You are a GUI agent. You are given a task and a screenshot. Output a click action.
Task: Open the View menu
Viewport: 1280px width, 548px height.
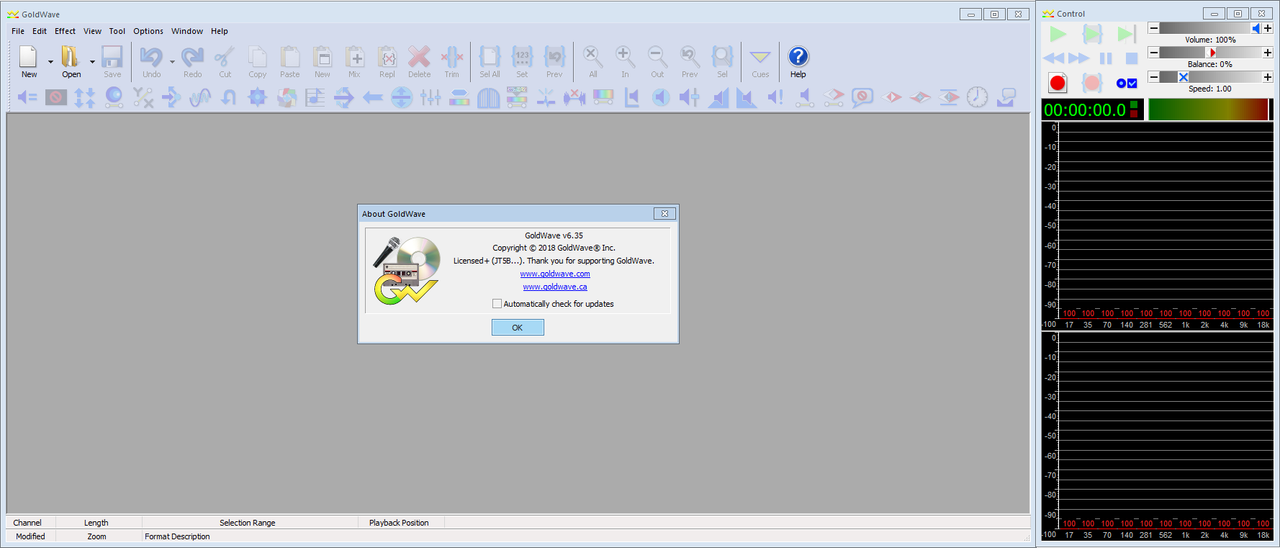click(92, 31)
